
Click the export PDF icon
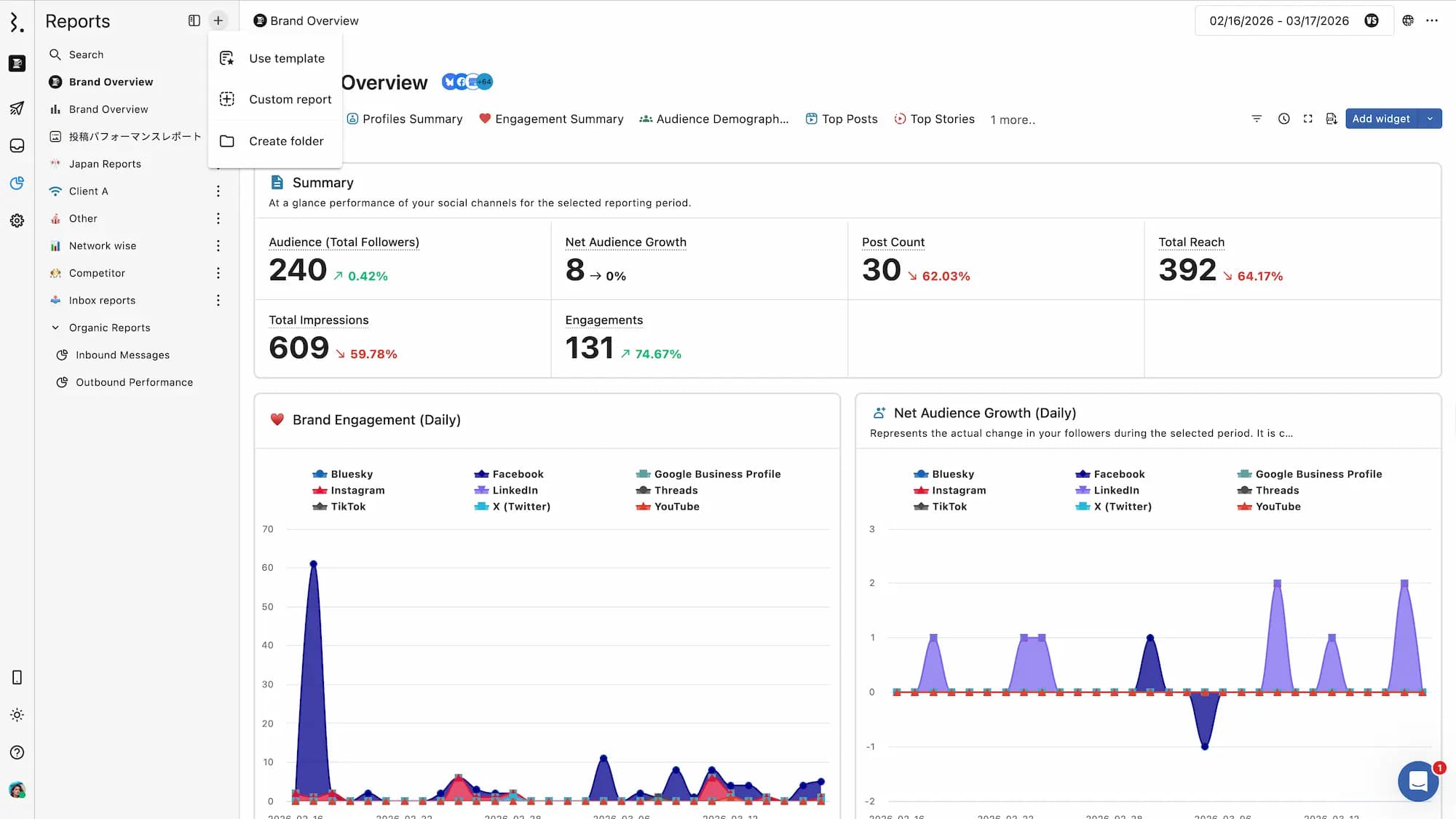(1332, 119)
